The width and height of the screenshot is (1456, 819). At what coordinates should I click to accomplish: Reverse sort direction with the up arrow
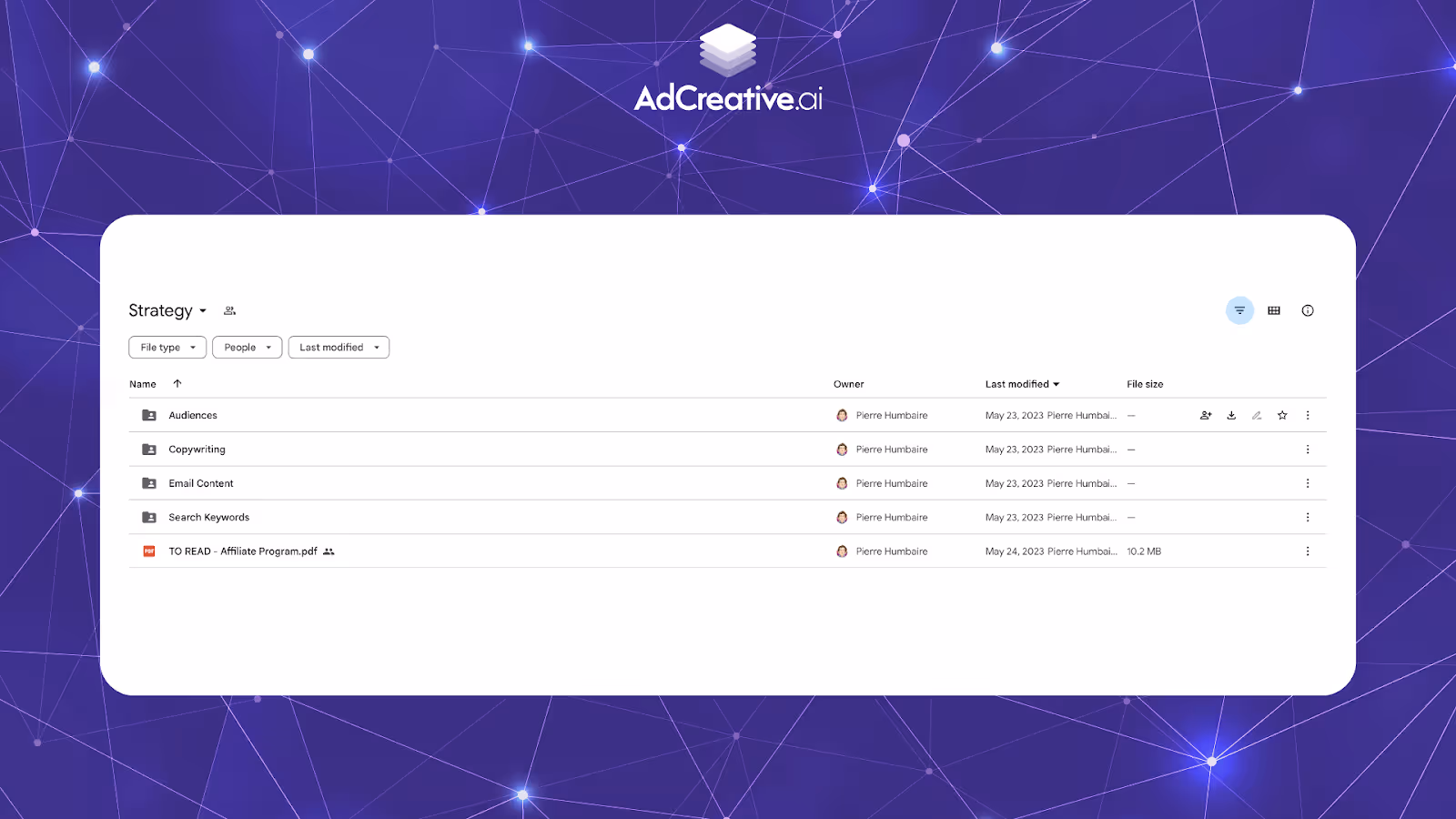point(177,384)
